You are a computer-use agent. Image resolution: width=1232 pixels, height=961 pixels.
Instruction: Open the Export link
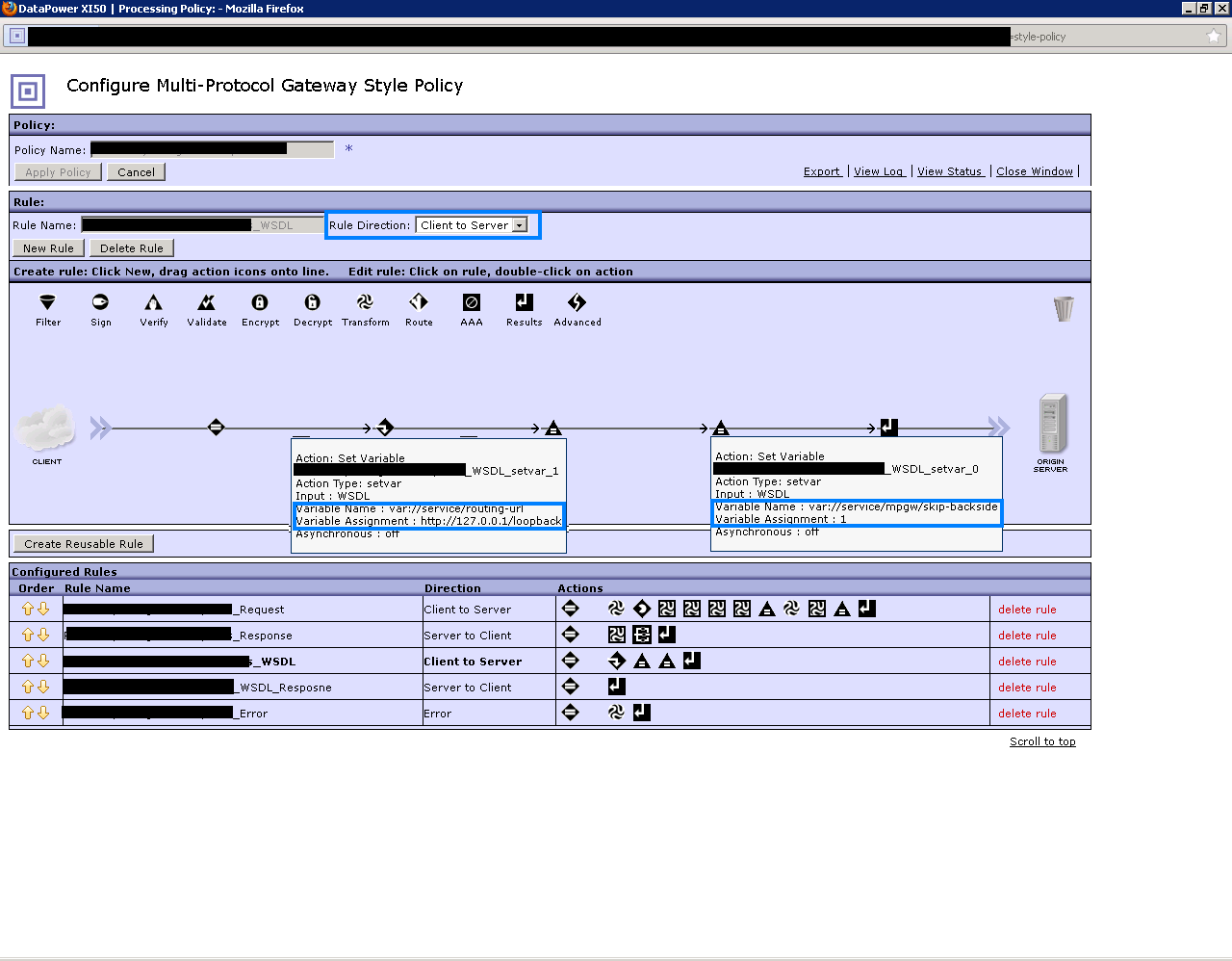click(x=822, y=171)
